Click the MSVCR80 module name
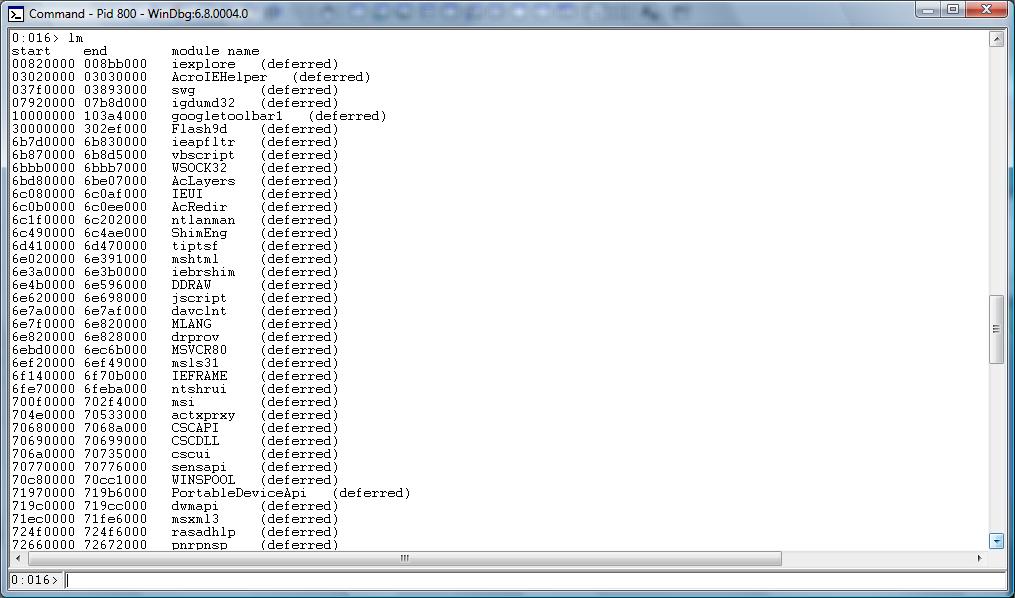This screenshot has width=1015, height=598. coord(199,350)
